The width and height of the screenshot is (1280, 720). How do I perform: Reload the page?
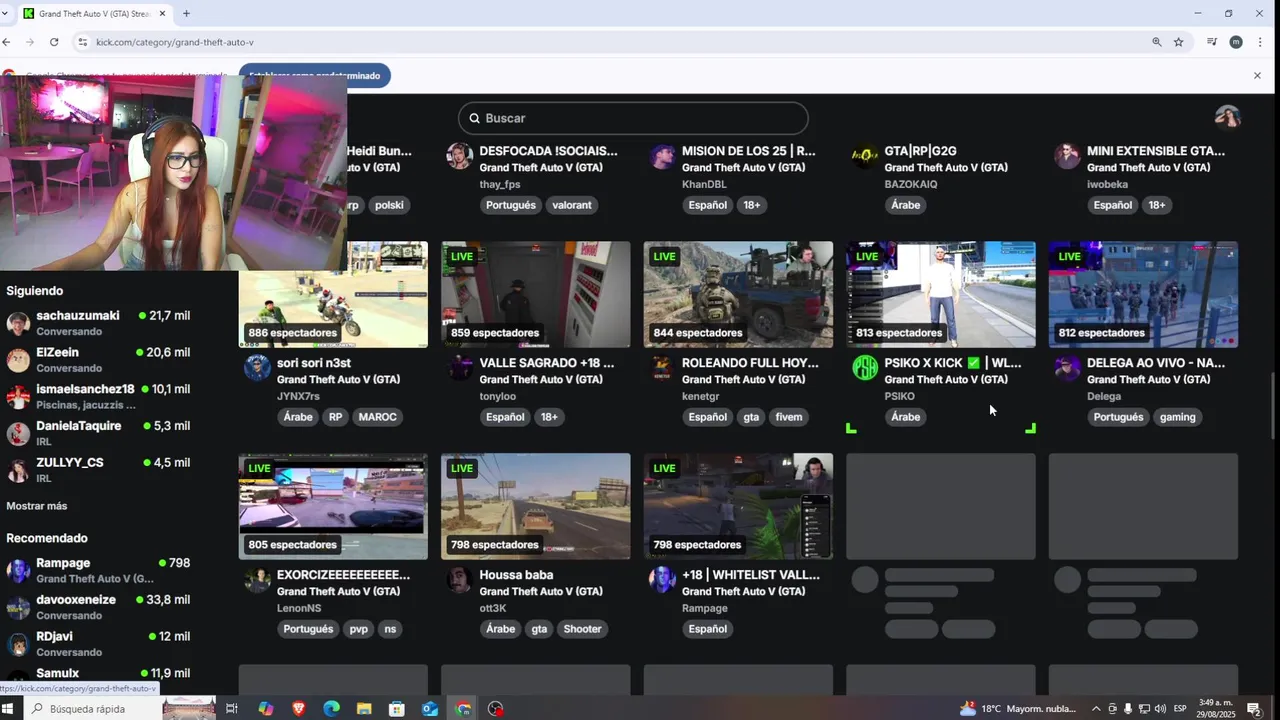click(x=54, y=42)
